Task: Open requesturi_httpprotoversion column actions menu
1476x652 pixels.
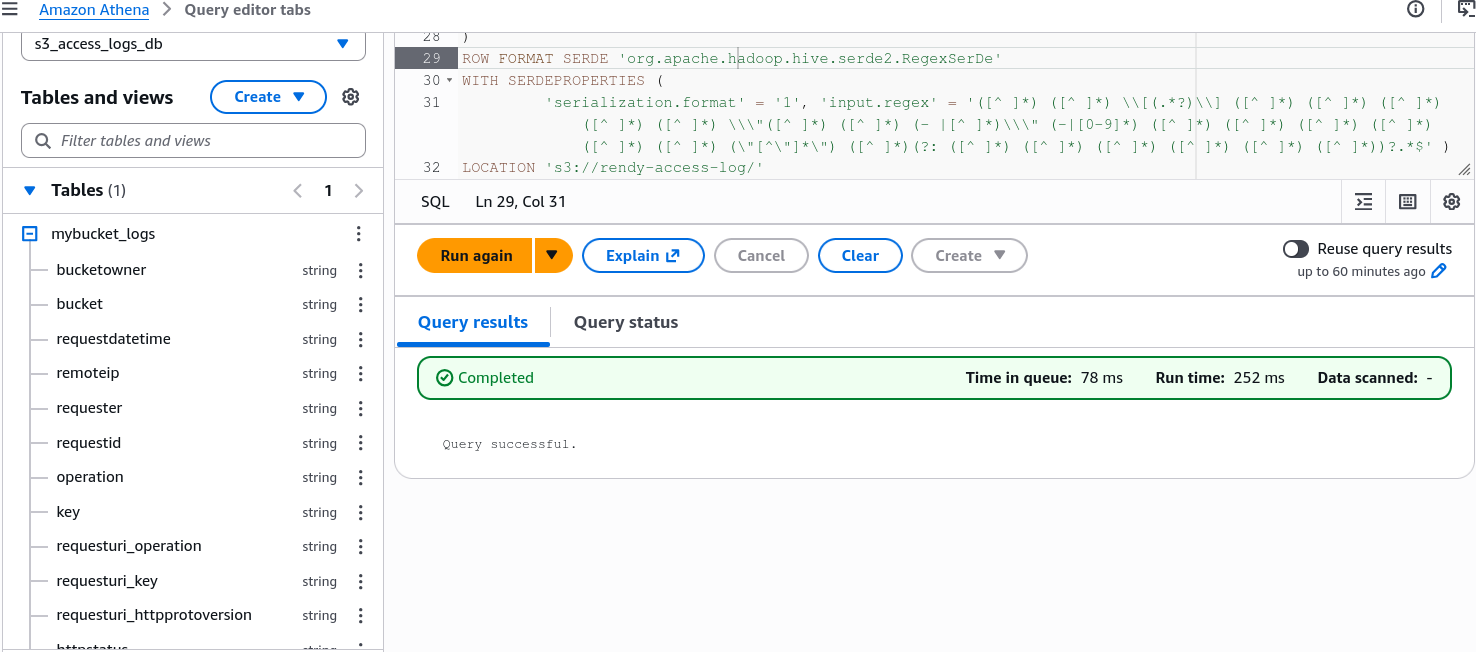Action: [x=361, y=616]
